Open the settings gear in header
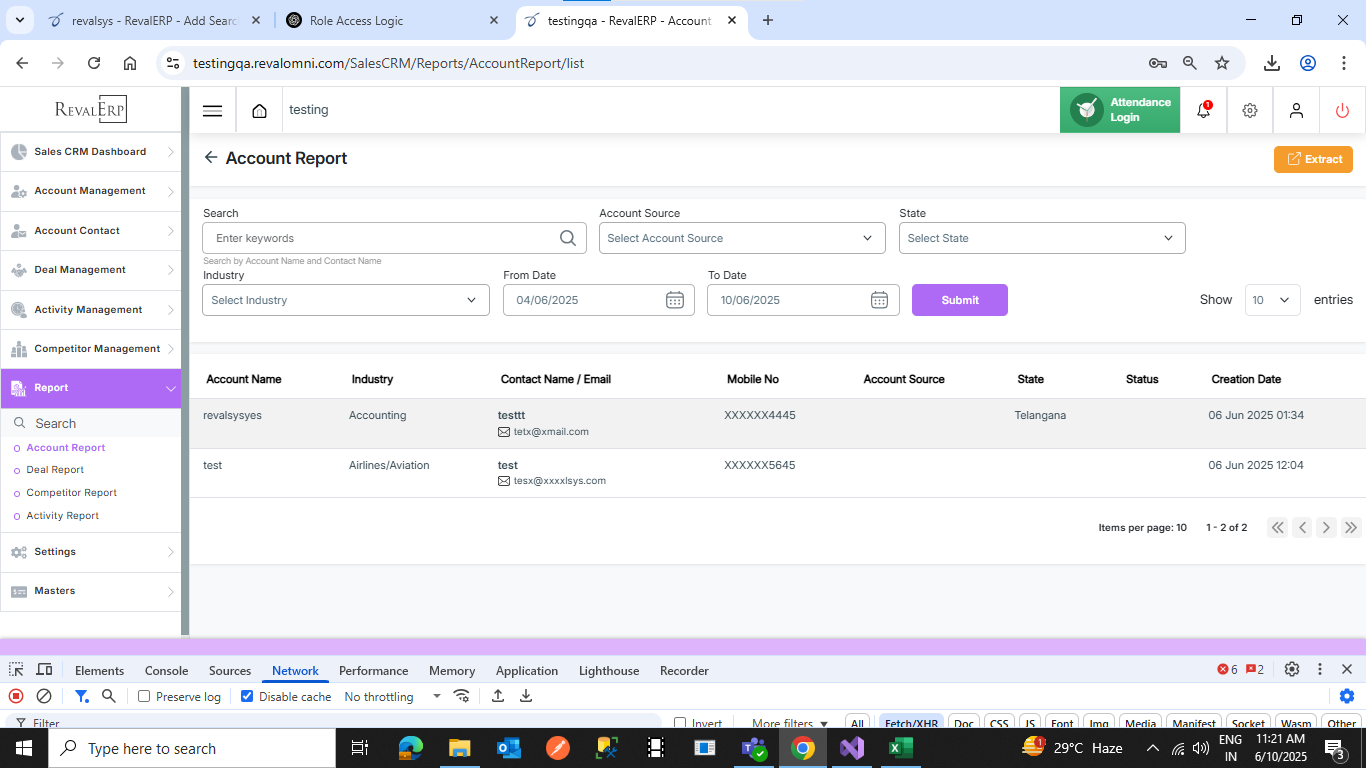Image resolution: width=1366 pixels, height=768 pixels. [1250, 111]
